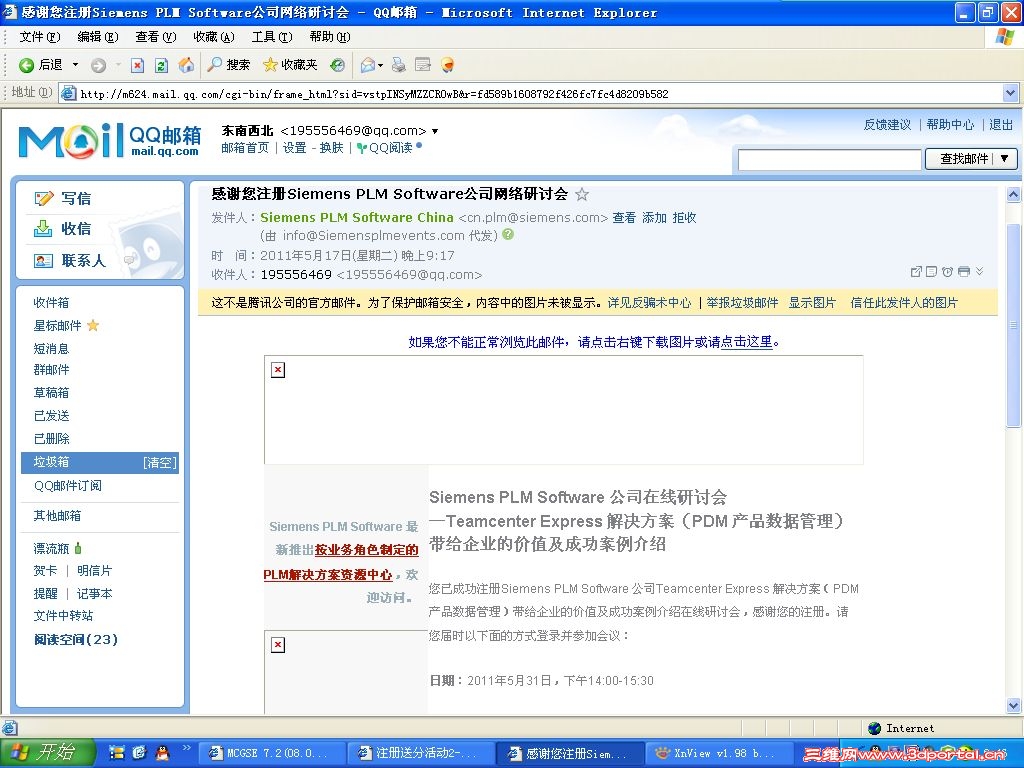The image size is (1024, 768).
Task: Open the 查看(V) menu
Action: click(155, 37)
